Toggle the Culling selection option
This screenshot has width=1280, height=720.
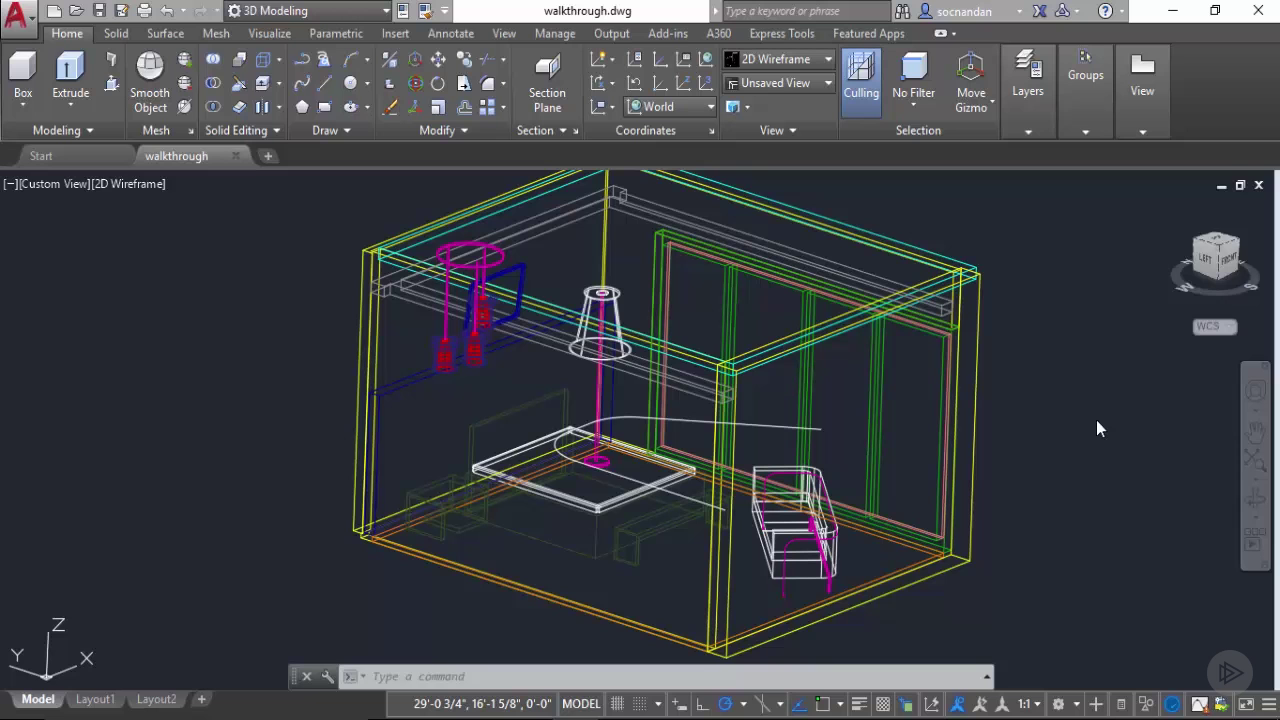[x=861, y=76]
